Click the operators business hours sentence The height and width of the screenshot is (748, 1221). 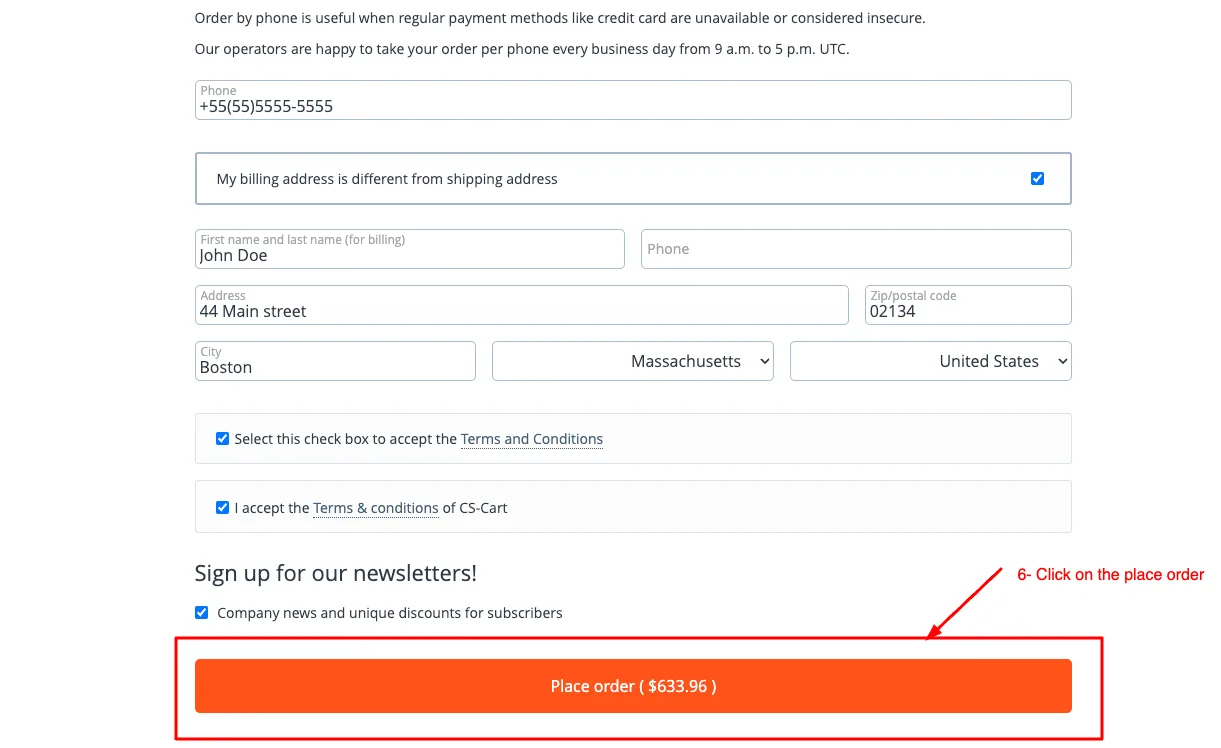click(522, 49)
